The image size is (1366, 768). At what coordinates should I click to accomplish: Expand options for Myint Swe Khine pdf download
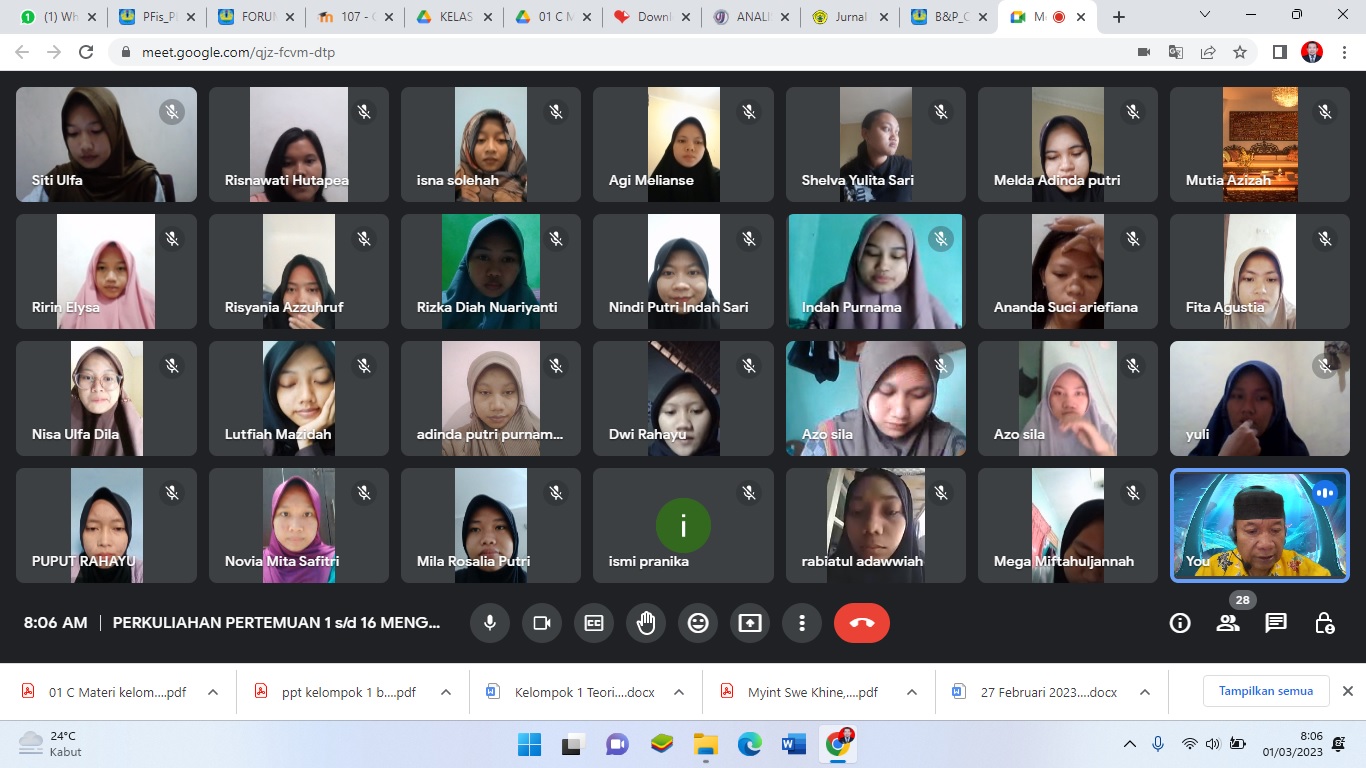(911, 692)
